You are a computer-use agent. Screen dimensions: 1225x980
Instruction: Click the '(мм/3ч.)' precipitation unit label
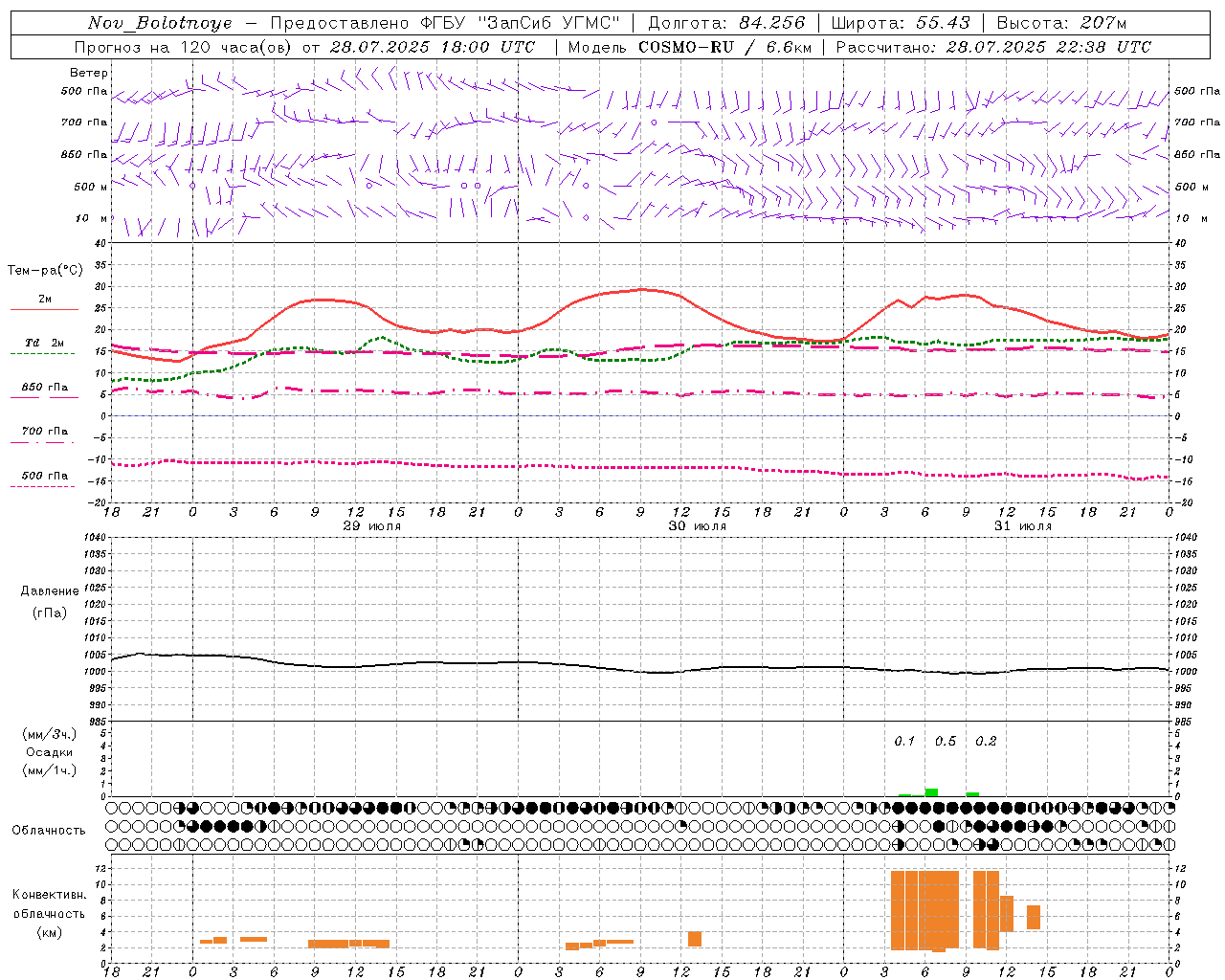tap(50, 735)
